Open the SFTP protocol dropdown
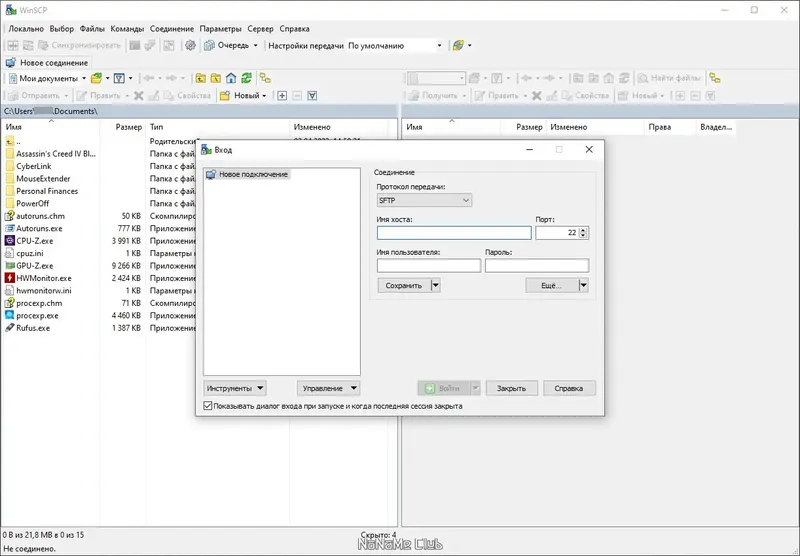800x556 pixels. 424,200
